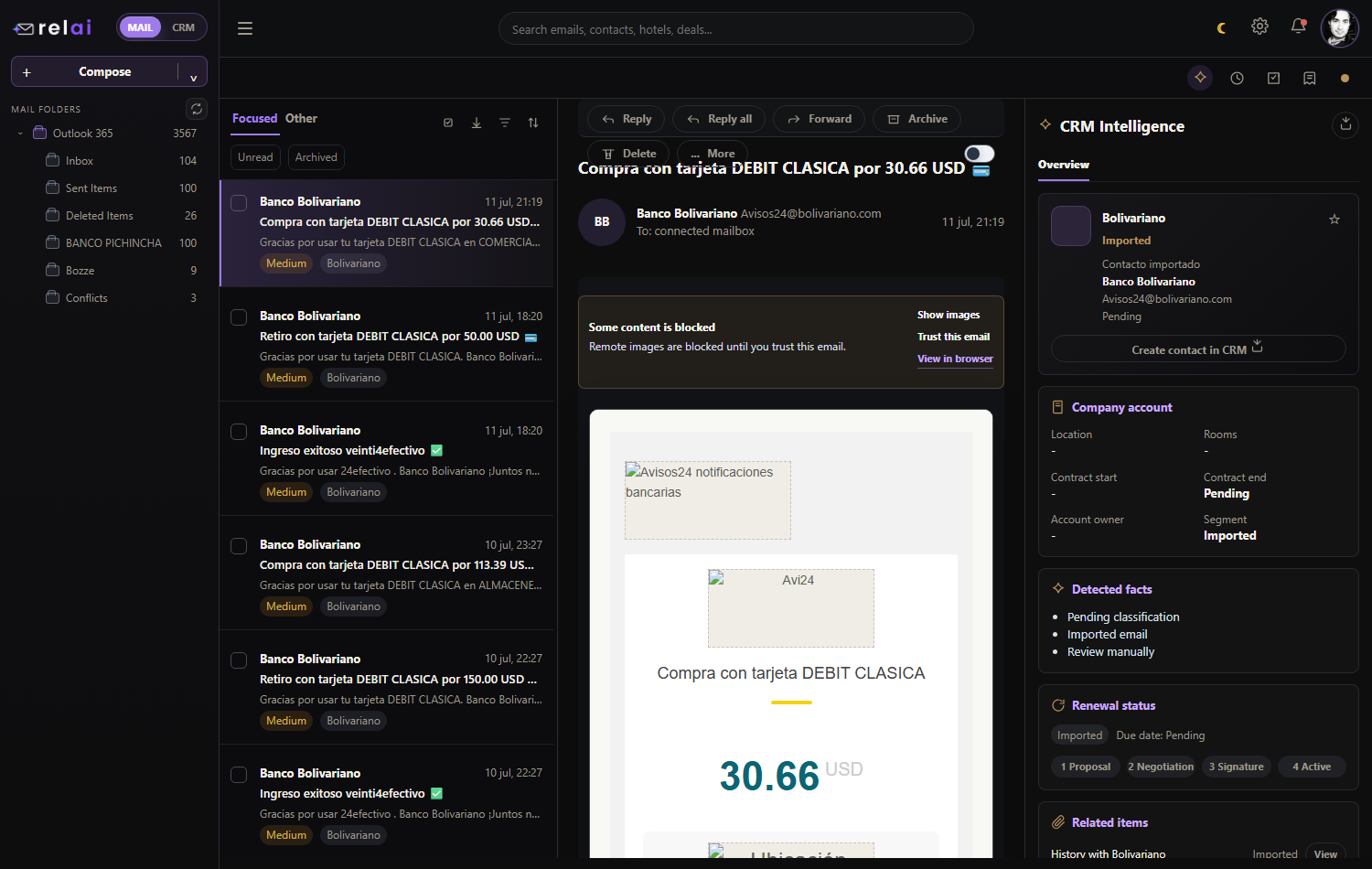Image resolution: width=1372 pixels, height=869 pixels.
Task: Open the More actions menu
Action: click(x=713, y=154)
